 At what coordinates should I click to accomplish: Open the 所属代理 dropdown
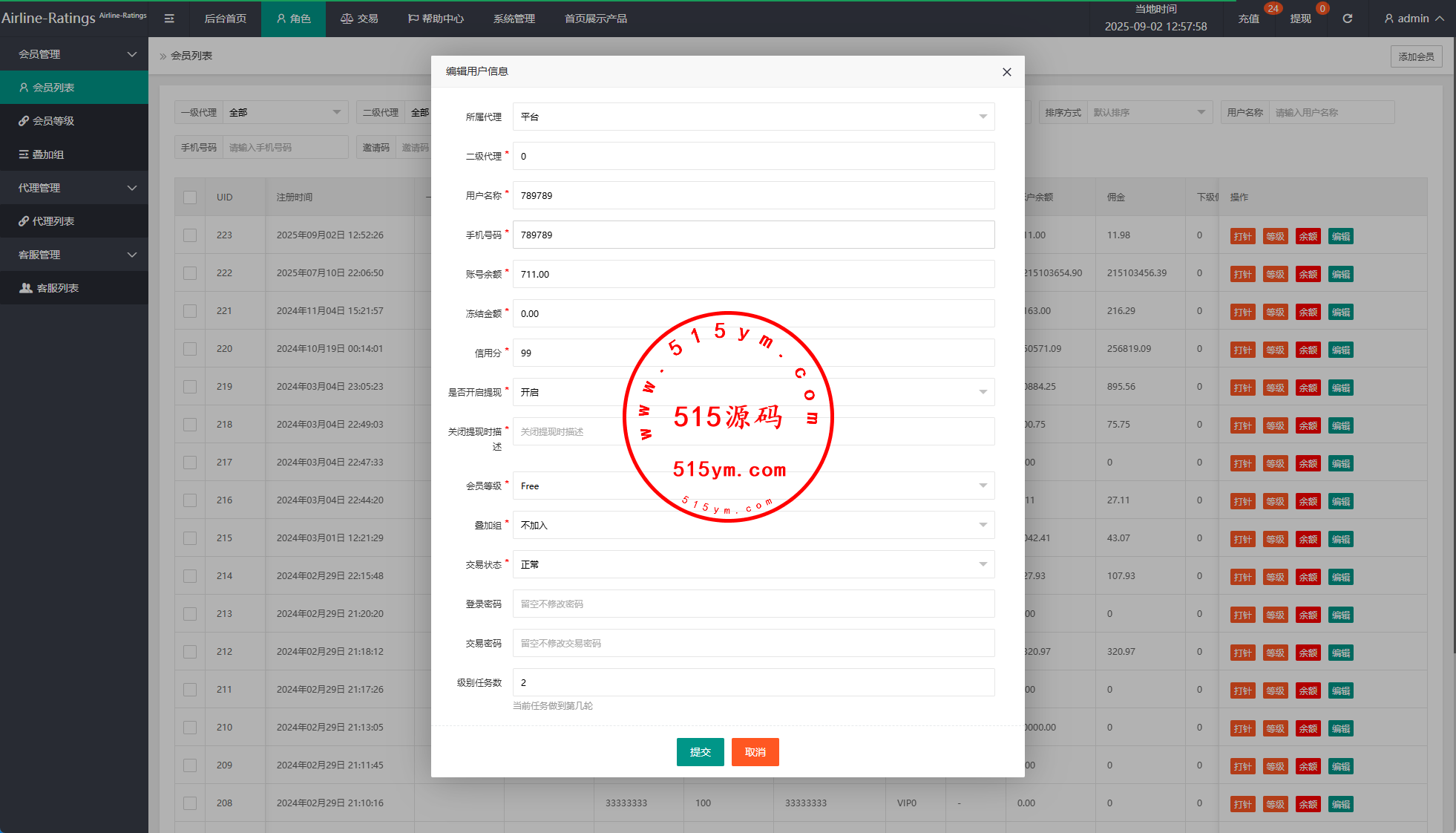(753, 117)
